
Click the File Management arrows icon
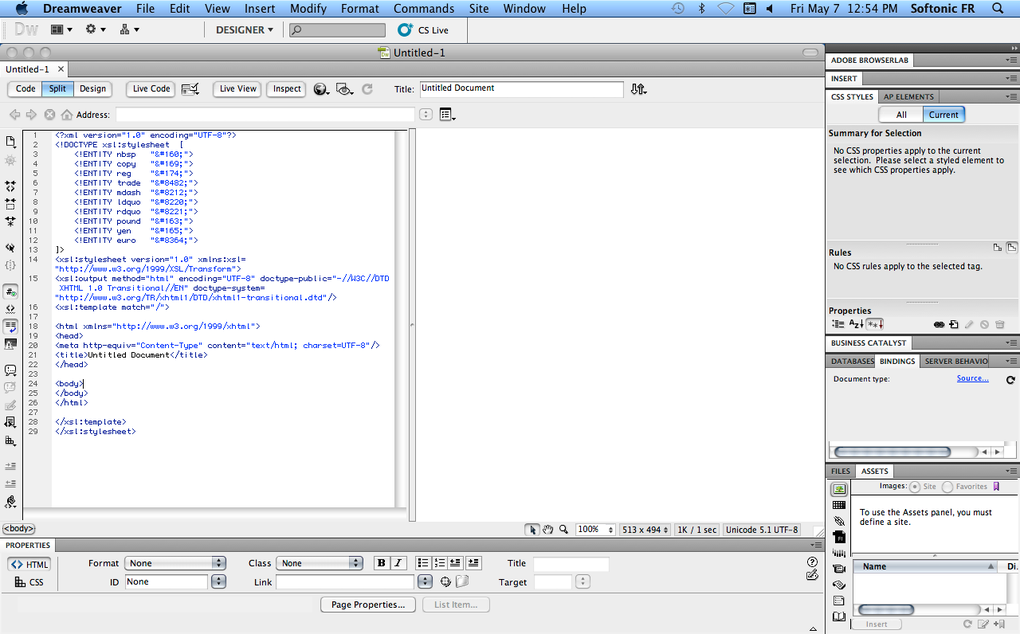(638, 89)
